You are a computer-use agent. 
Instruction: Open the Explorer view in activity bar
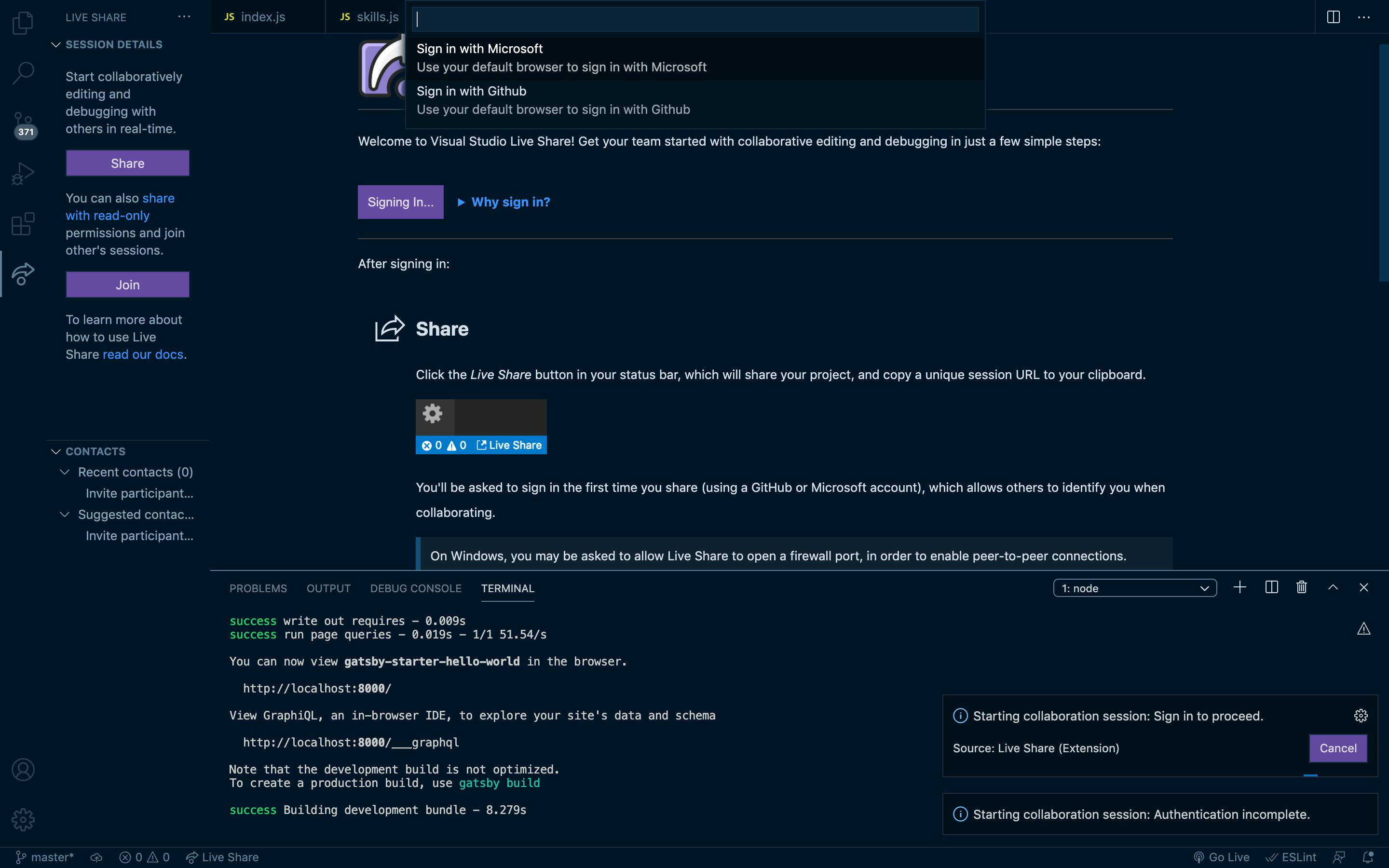pyautogui.click(x=23, y=23)
